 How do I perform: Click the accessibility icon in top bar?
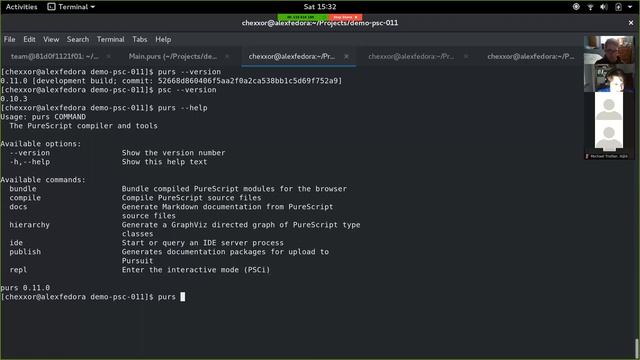point(576,7)
